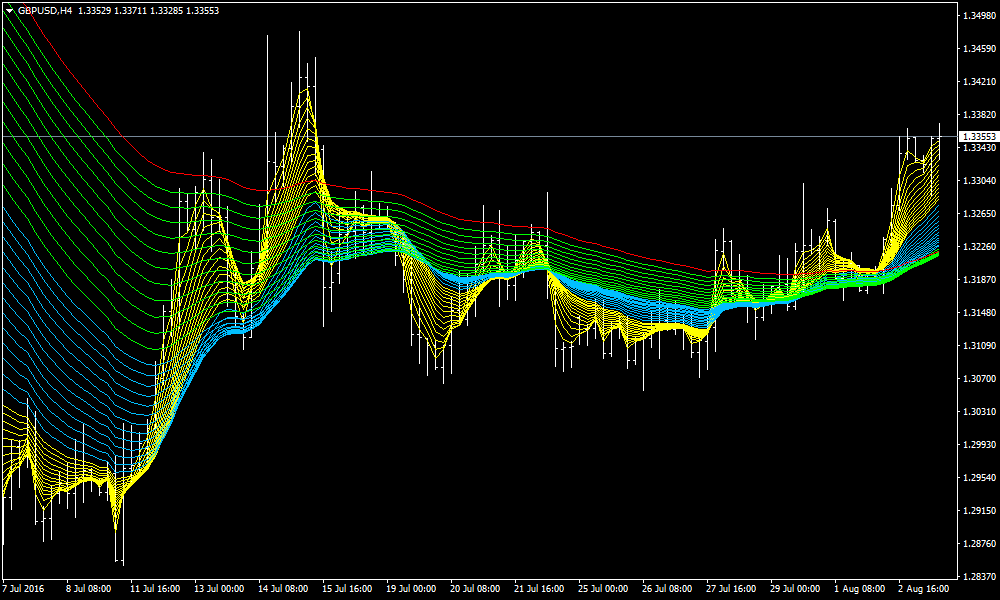Click the 21 Jul 16:00 time label
The width and height of the screenshot is (1000, 600).
tap(539, 589)
